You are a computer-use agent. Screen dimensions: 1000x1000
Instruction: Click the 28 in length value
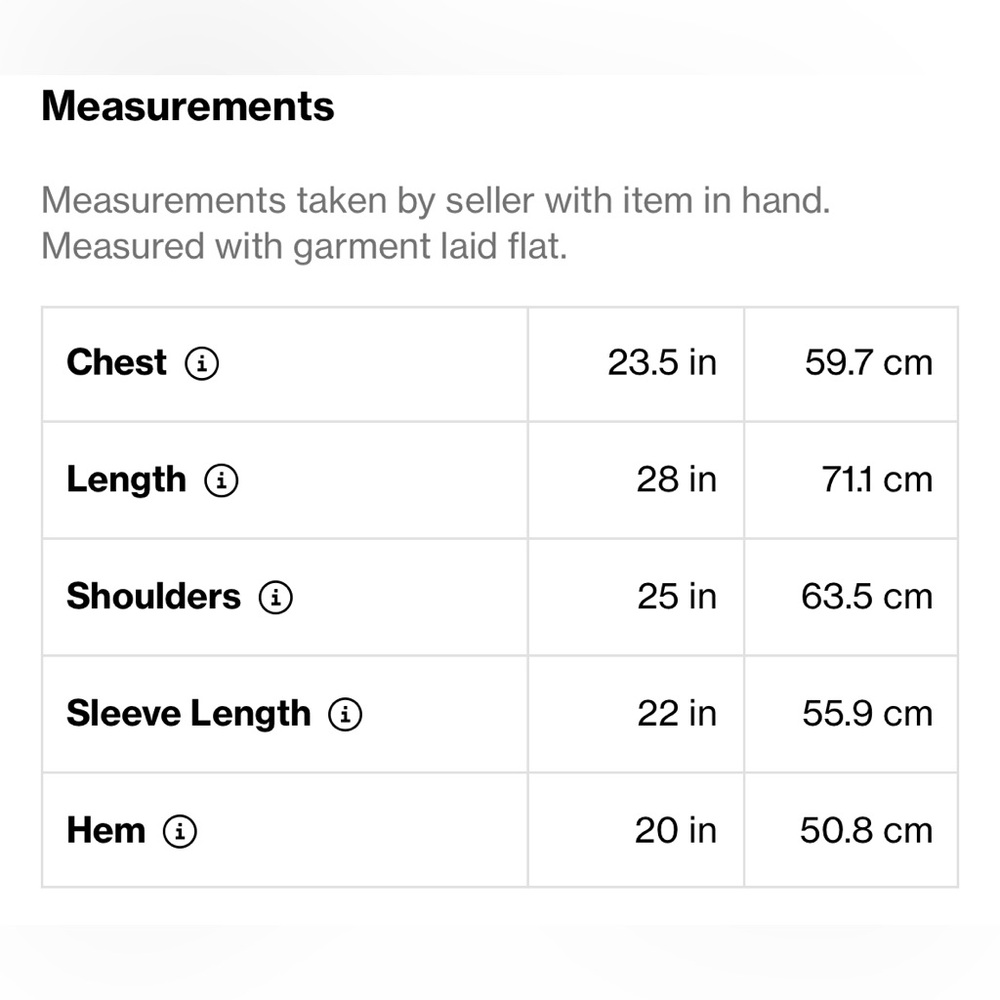(677, 480)
